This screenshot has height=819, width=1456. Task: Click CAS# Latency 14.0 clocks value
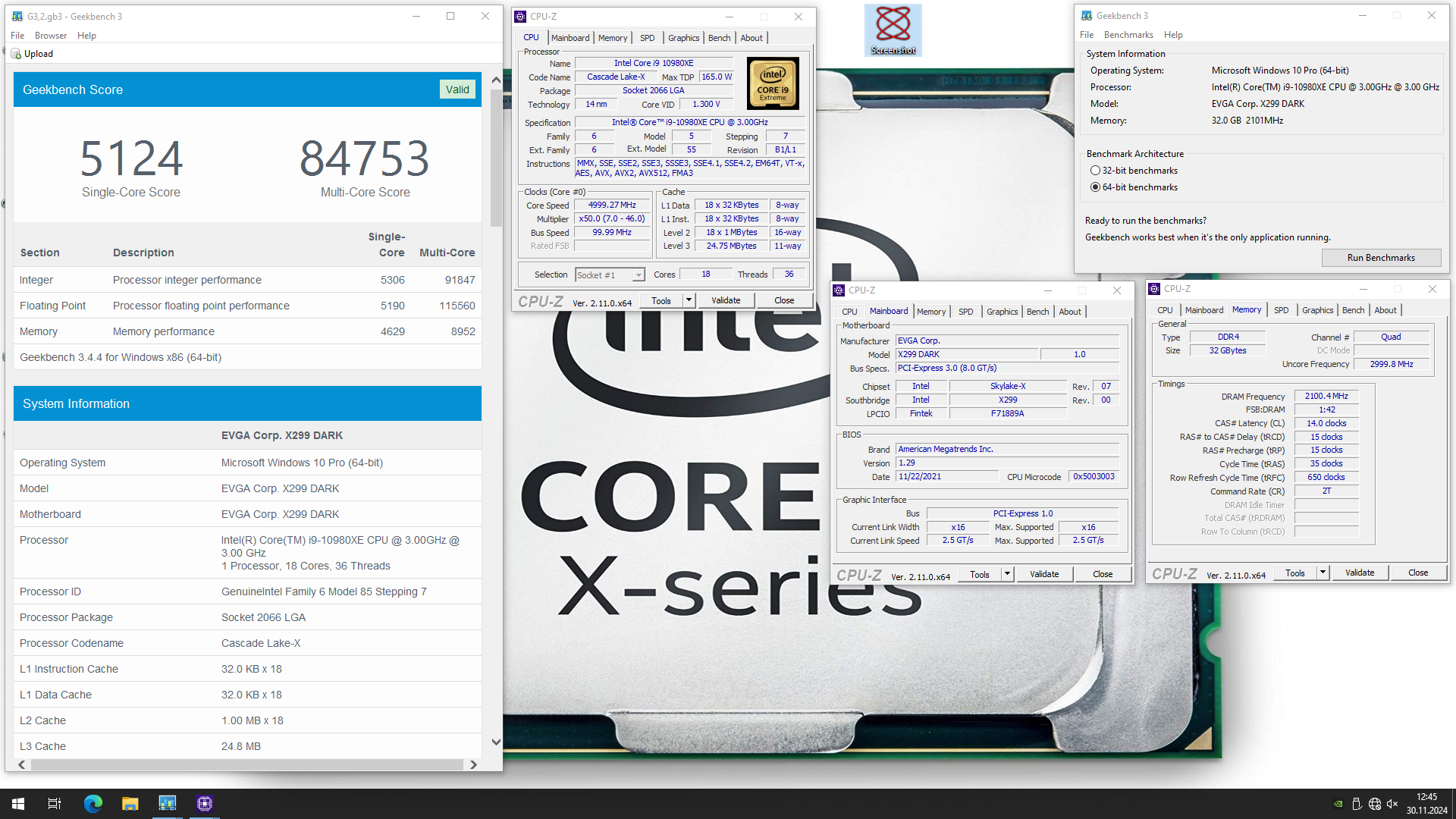click(x=1326, y=423)
